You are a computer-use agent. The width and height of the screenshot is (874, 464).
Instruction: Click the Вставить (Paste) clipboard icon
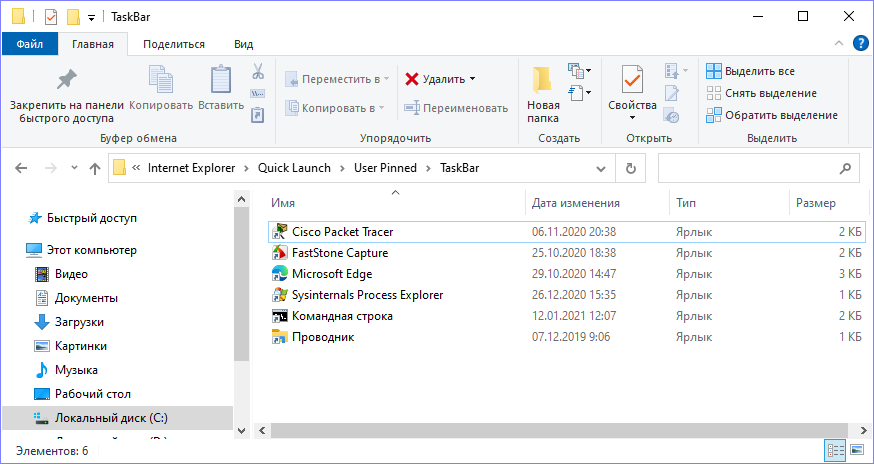(x=221, y=79)
